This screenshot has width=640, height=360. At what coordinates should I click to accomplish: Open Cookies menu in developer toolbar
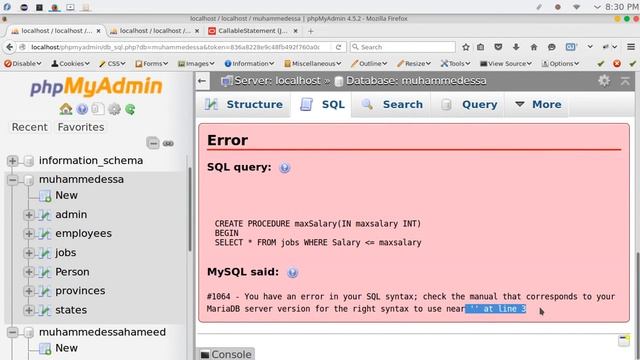[70, 64]
